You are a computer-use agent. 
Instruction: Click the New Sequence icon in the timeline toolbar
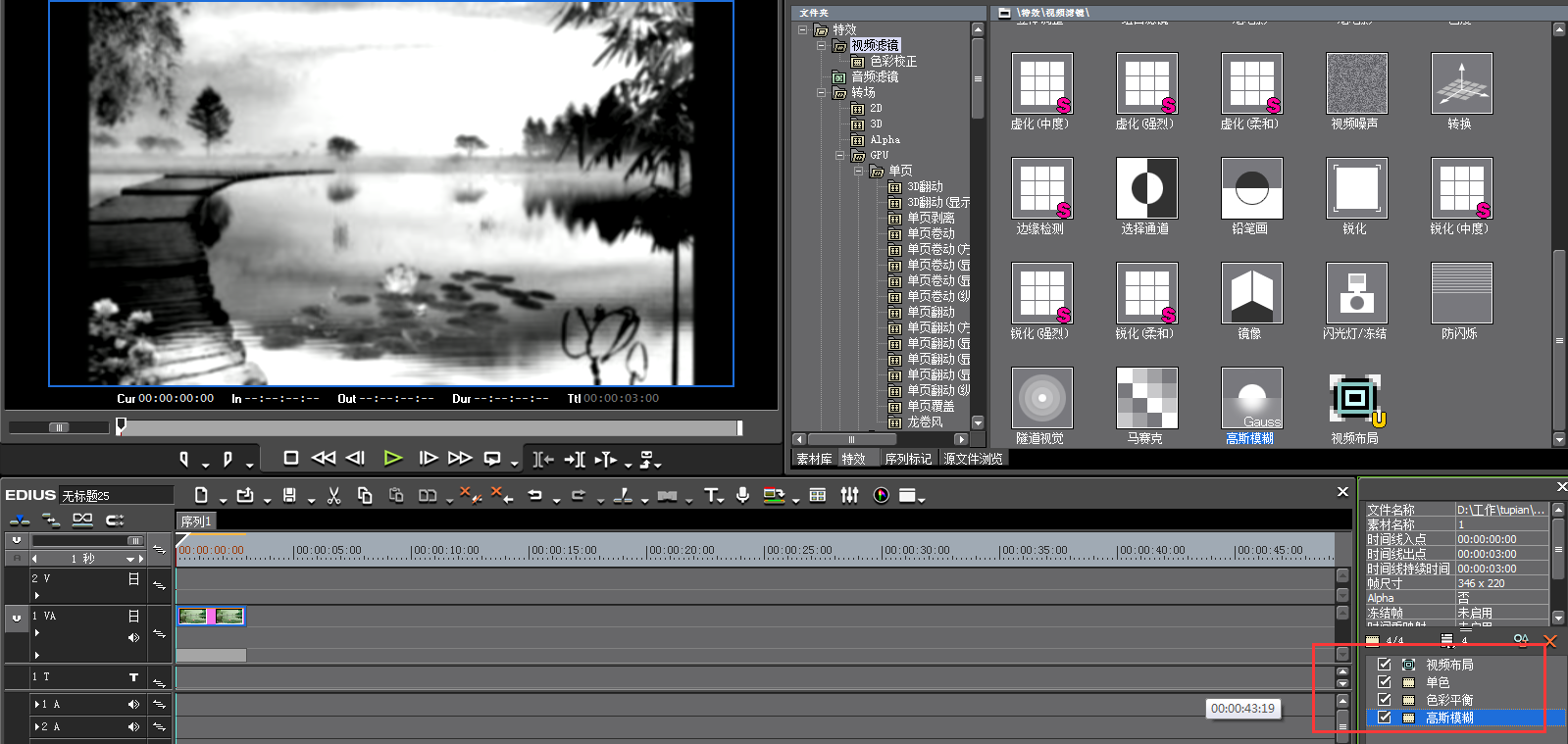point(201,495)
